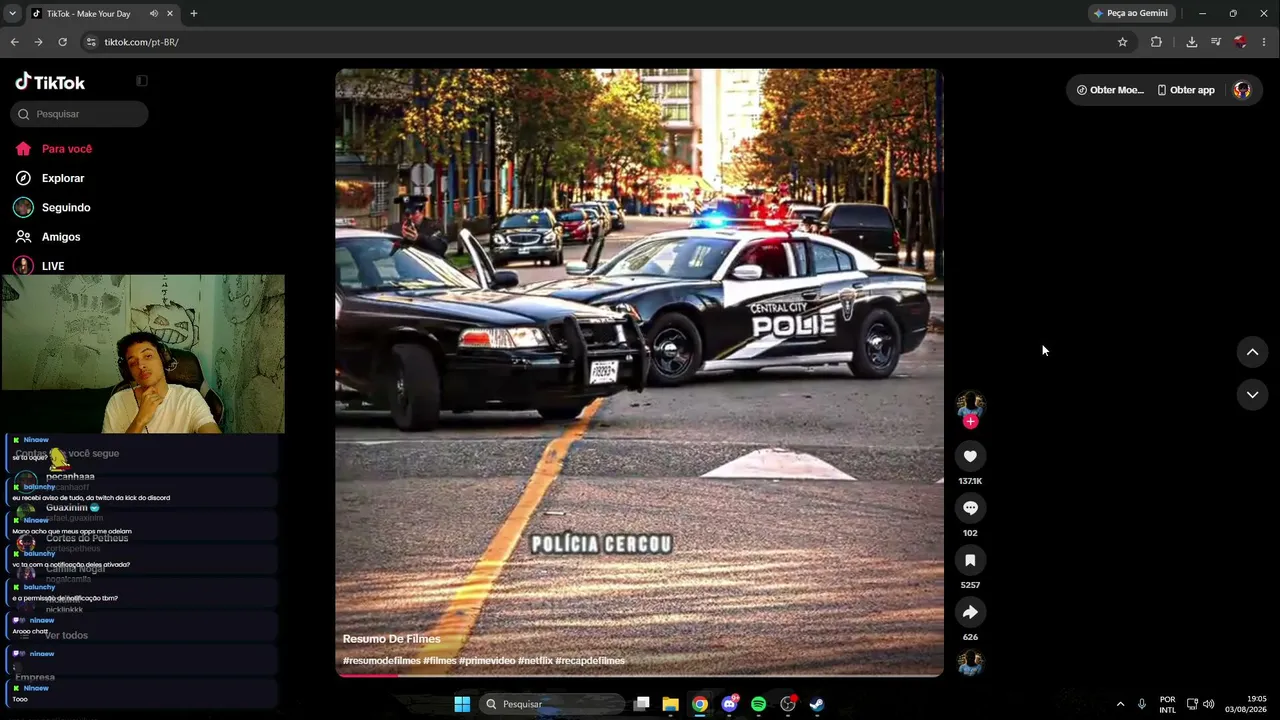Image resolution: width=1280 pixels, height=720 pixels.
Task: Go to the Explorar page
Action: 62,178
